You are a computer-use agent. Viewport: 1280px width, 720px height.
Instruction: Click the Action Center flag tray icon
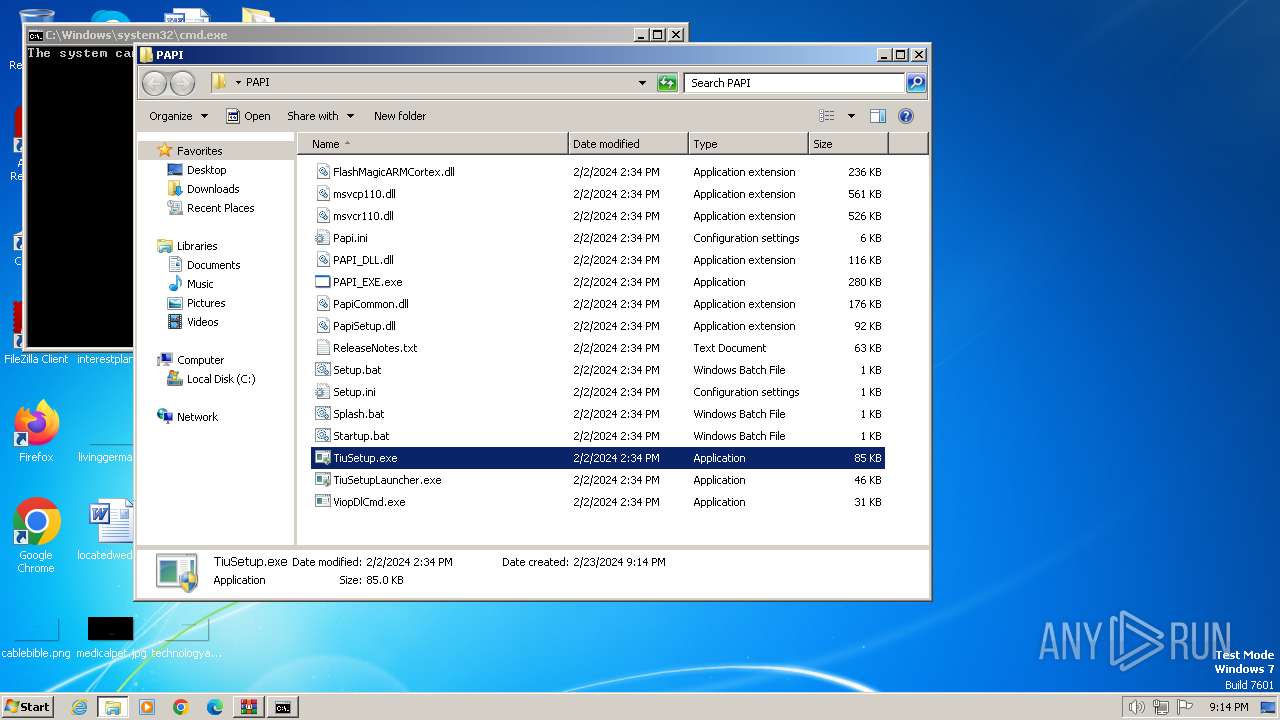(x=1185, y=707)
